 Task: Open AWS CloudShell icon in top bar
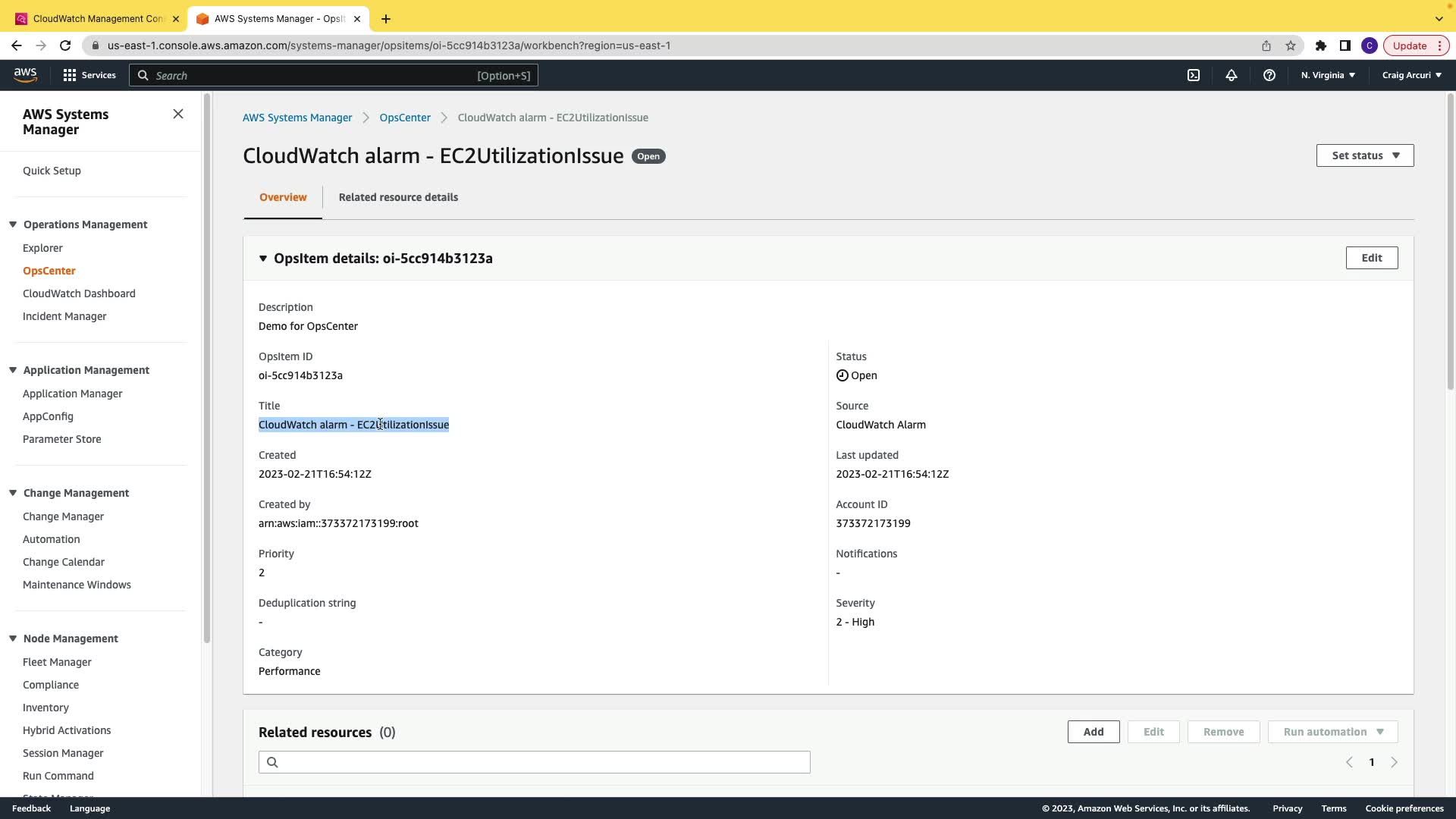coord(1194,75)
